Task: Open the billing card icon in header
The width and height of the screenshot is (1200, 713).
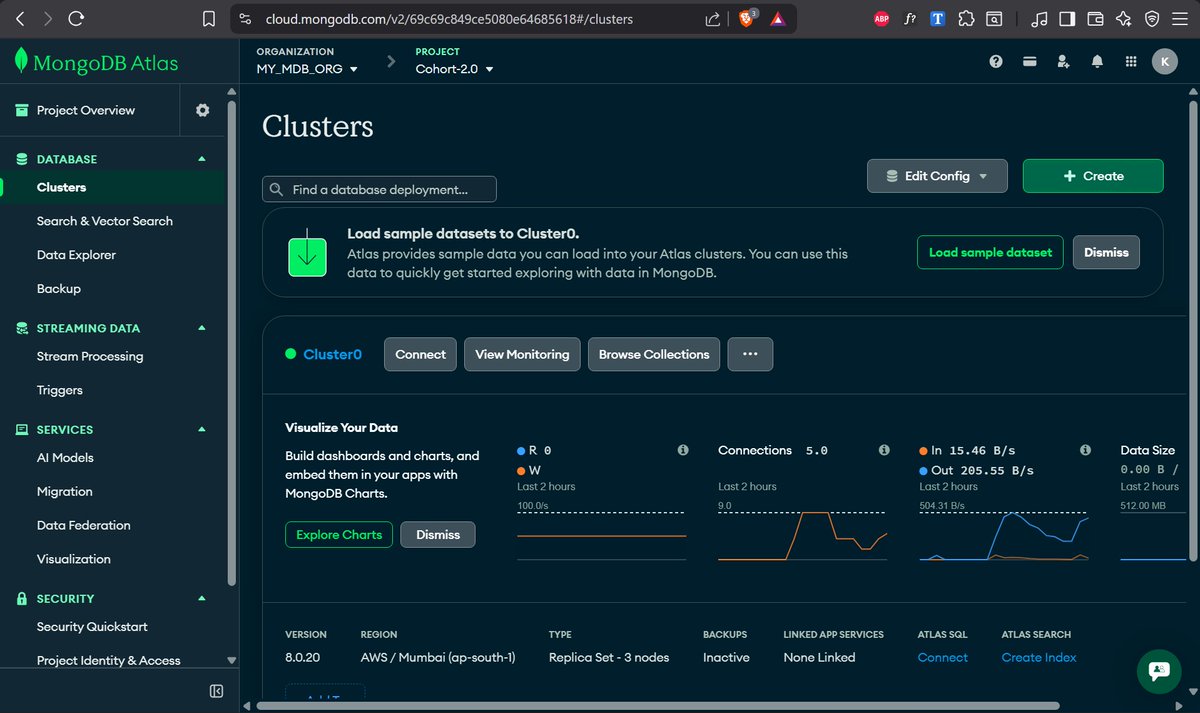Action: click(1029, 61)
